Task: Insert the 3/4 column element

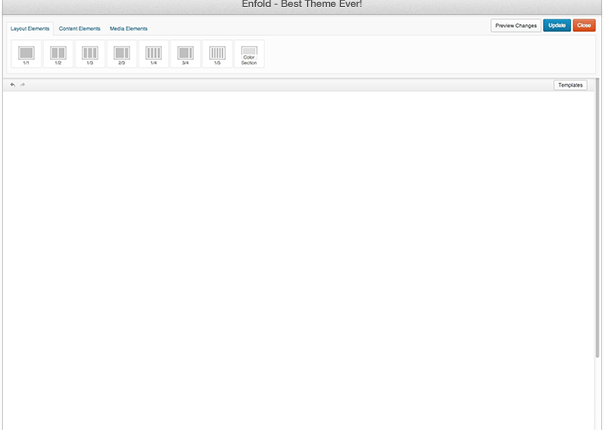Action: [x=185, y=54]
